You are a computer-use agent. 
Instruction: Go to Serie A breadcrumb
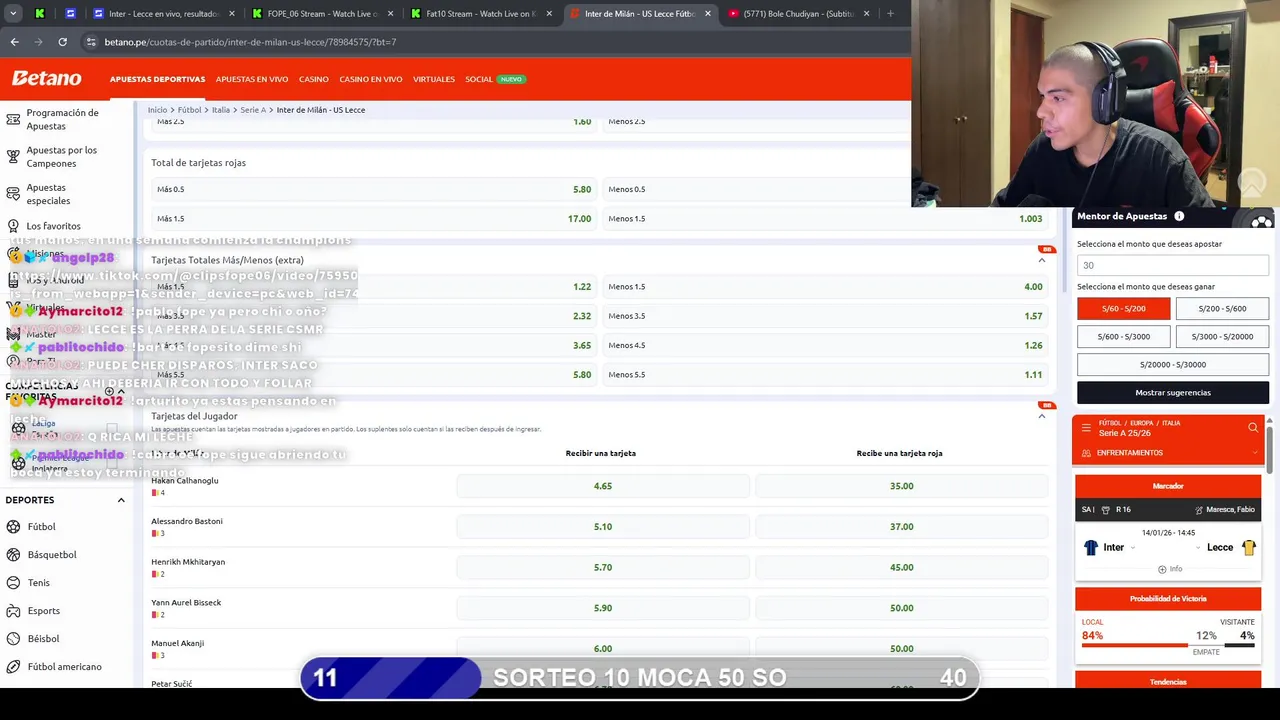[x=253, y=110]
